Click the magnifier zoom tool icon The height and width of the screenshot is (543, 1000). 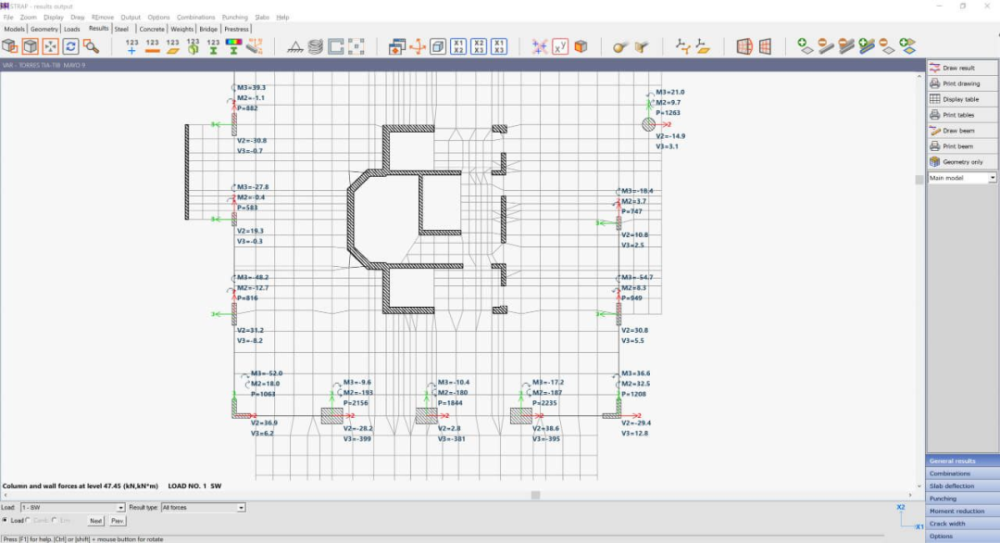91,46
